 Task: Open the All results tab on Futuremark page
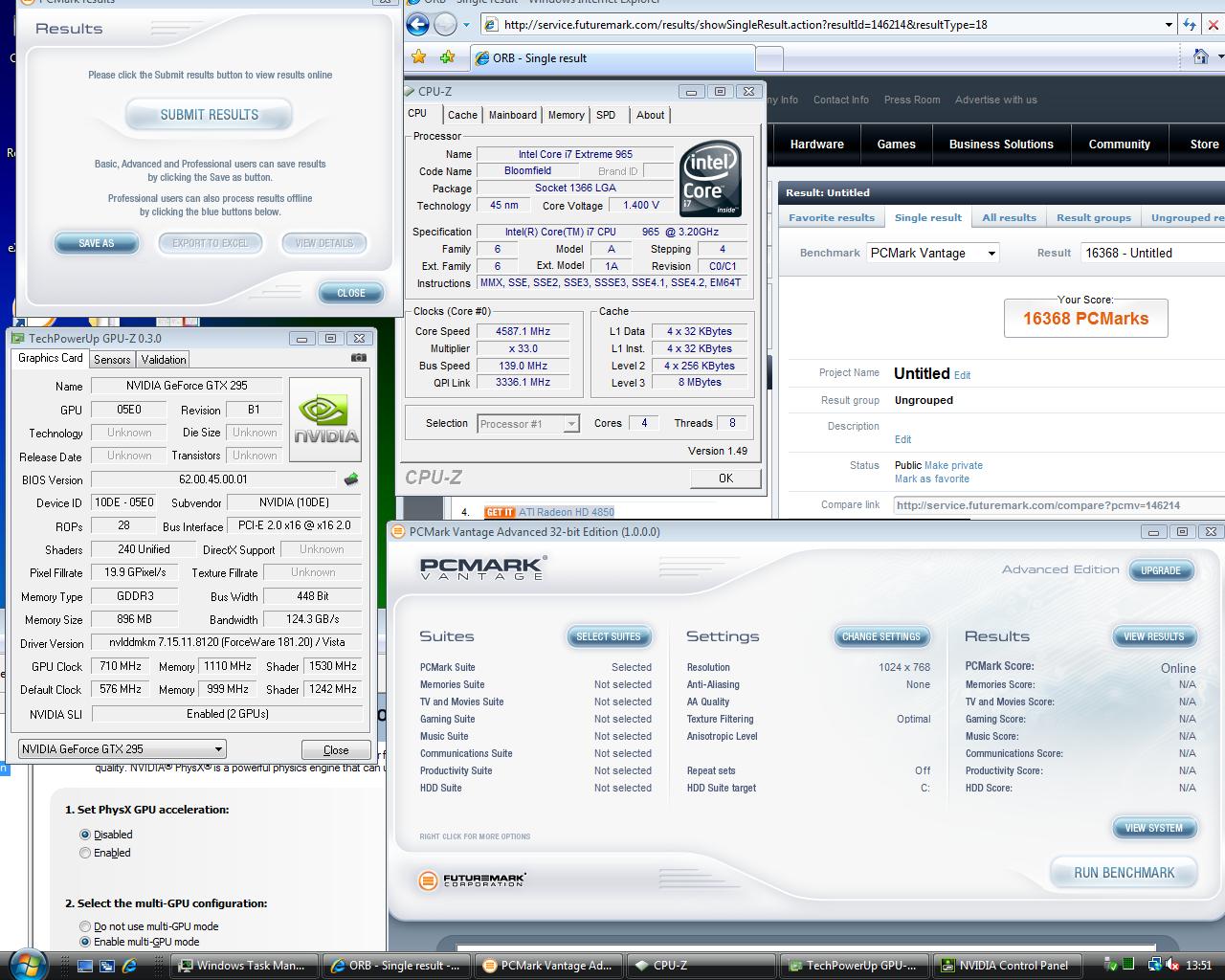(x=1009, y=218)
